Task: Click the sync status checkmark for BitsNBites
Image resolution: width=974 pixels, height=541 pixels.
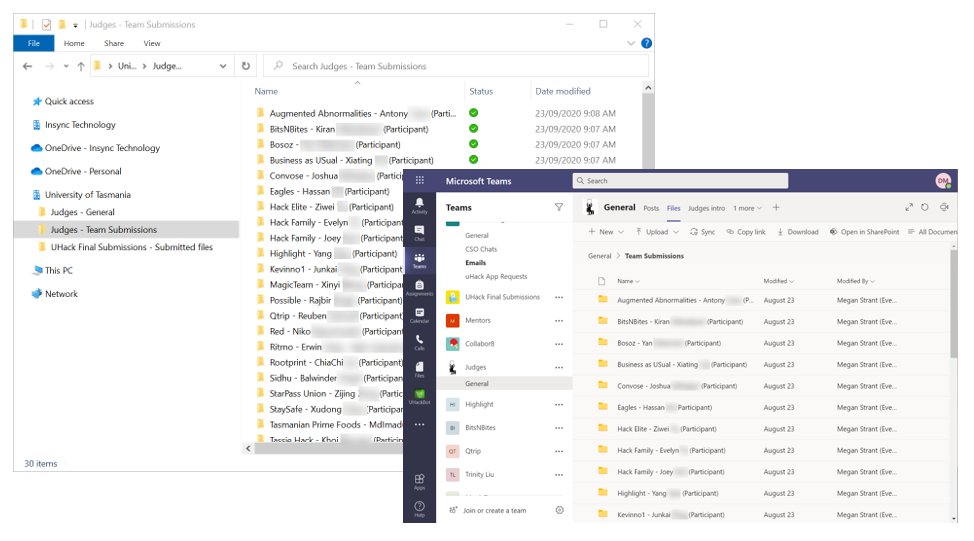Action: (474, 129)
